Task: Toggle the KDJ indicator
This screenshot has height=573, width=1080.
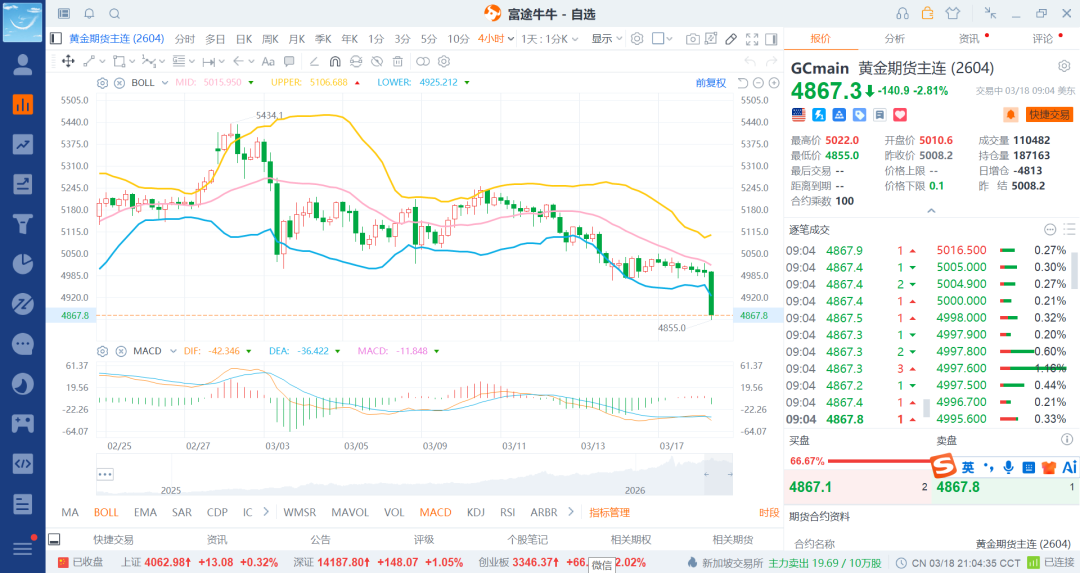Action: [477, 512]
